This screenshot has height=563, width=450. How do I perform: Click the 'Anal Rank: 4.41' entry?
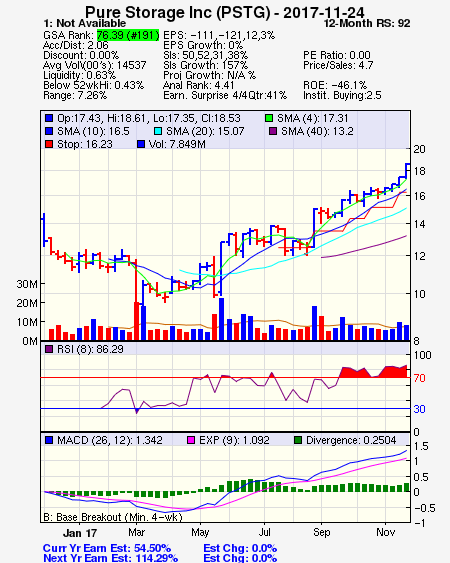[199, 85]
